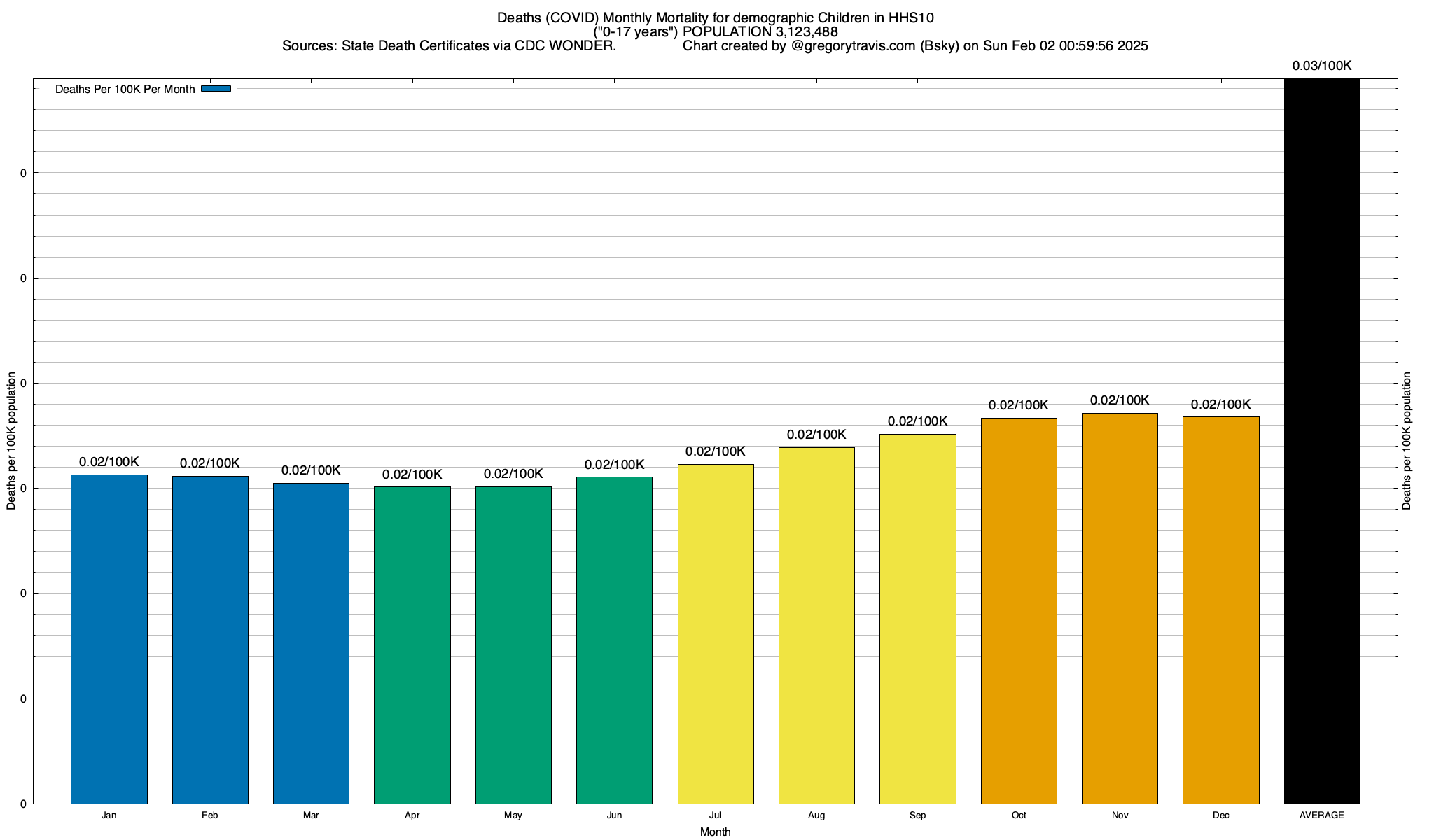Image resolution: width=1434 pixels, height=840 pixels.
Task: Click the right Deaths per 100K population axis title
Action: 1407,441
